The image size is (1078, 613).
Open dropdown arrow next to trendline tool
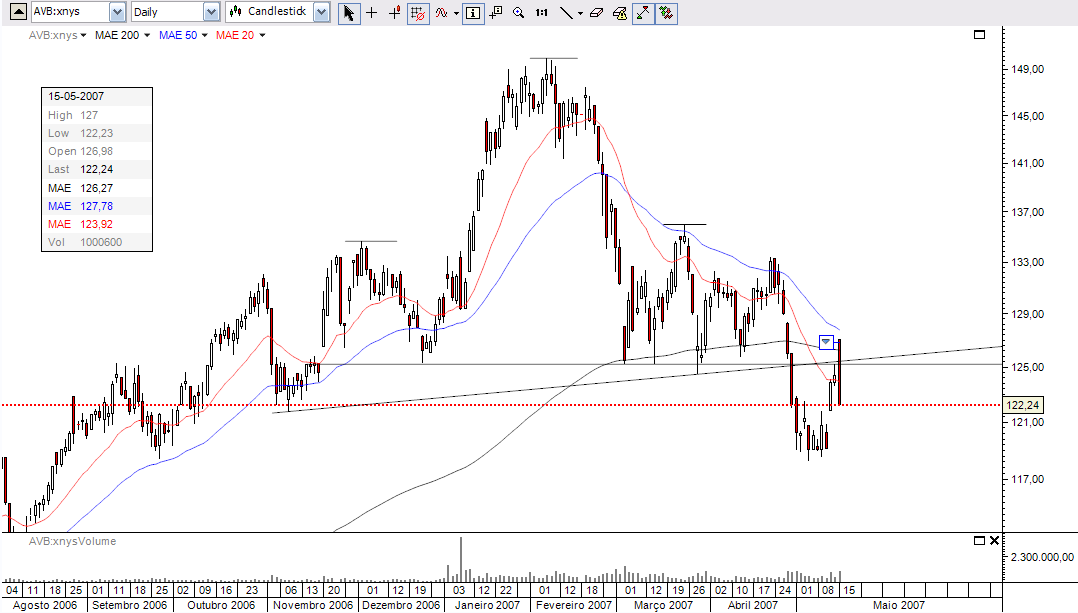point(580,12)
